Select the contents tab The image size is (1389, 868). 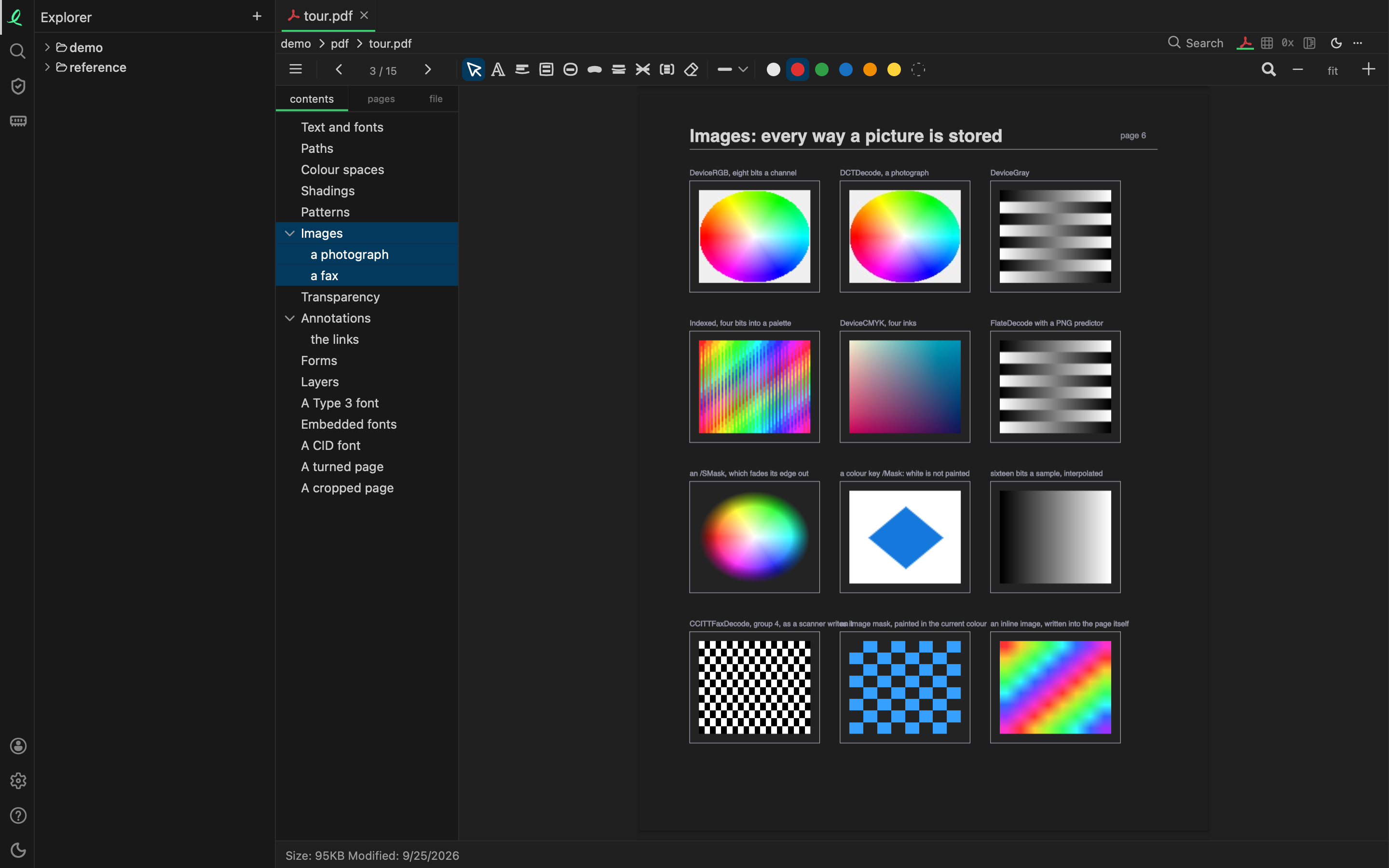312,99
